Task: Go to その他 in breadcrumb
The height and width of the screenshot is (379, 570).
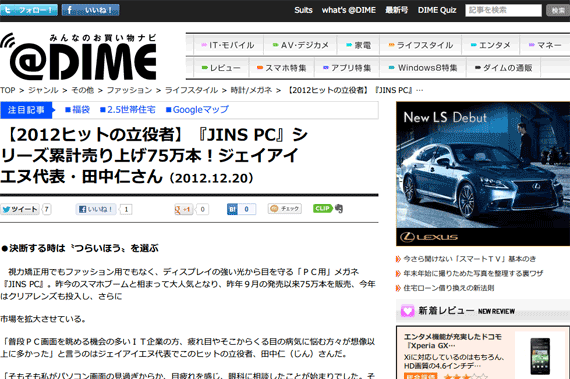Action: tap(83, 90)
